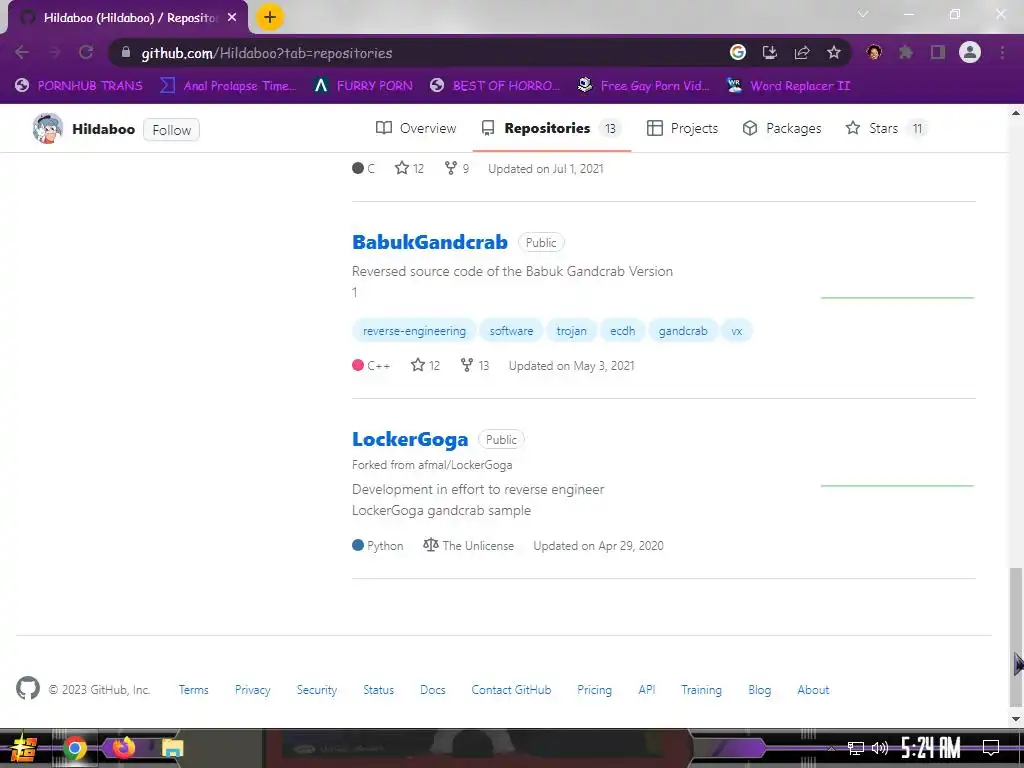Image resolution: width=1024 pixels, height=768 pixels.
Task: Open the notifications center icon
Action: [x=991, y=748]
